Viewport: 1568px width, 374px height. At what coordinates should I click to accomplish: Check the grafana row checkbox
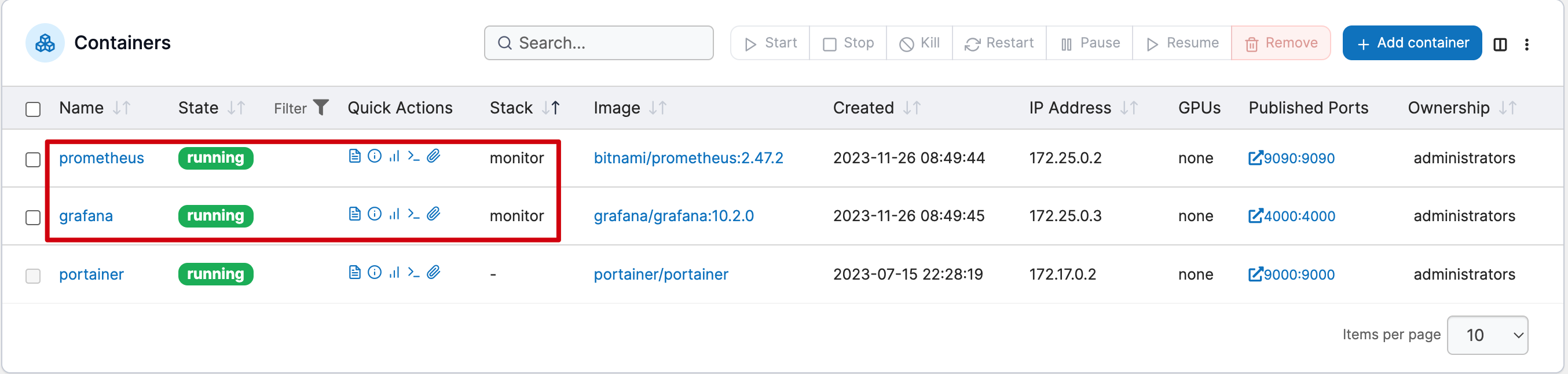(x=33, y=218)
